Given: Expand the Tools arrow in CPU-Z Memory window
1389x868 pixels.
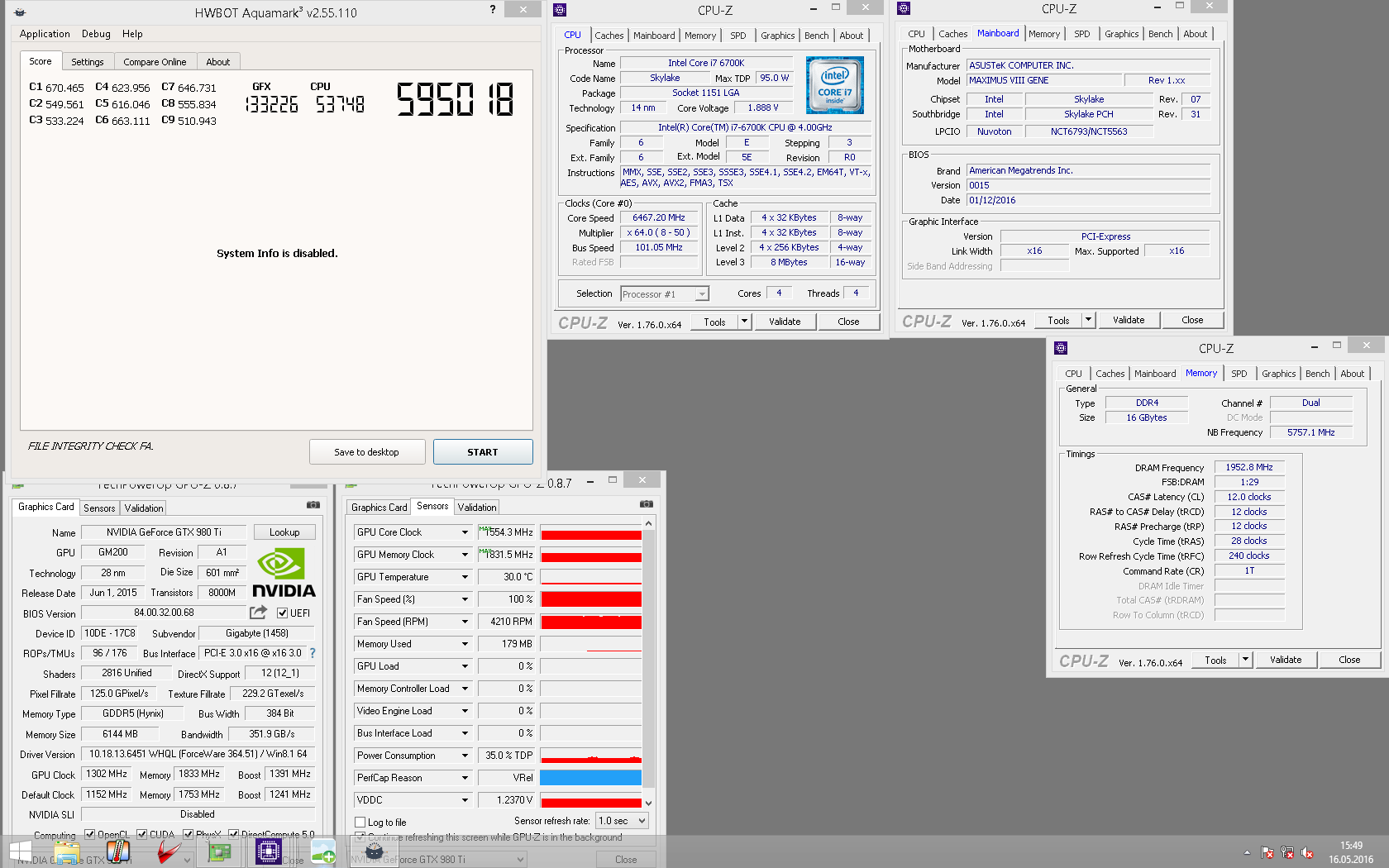Looking at the screenshot, I should [x=1245, y=660].
